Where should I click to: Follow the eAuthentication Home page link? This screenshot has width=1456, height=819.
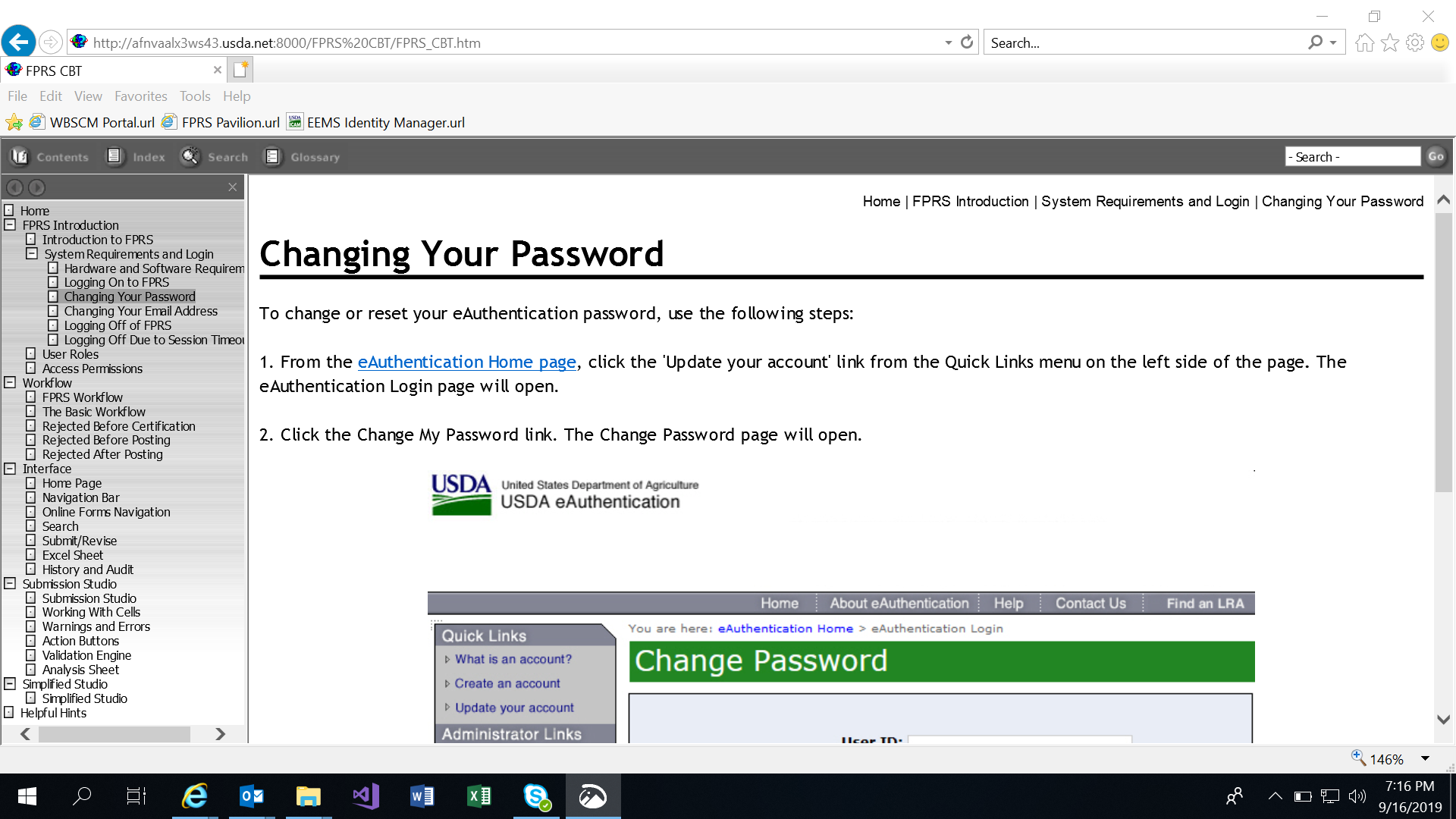point(466,362)
